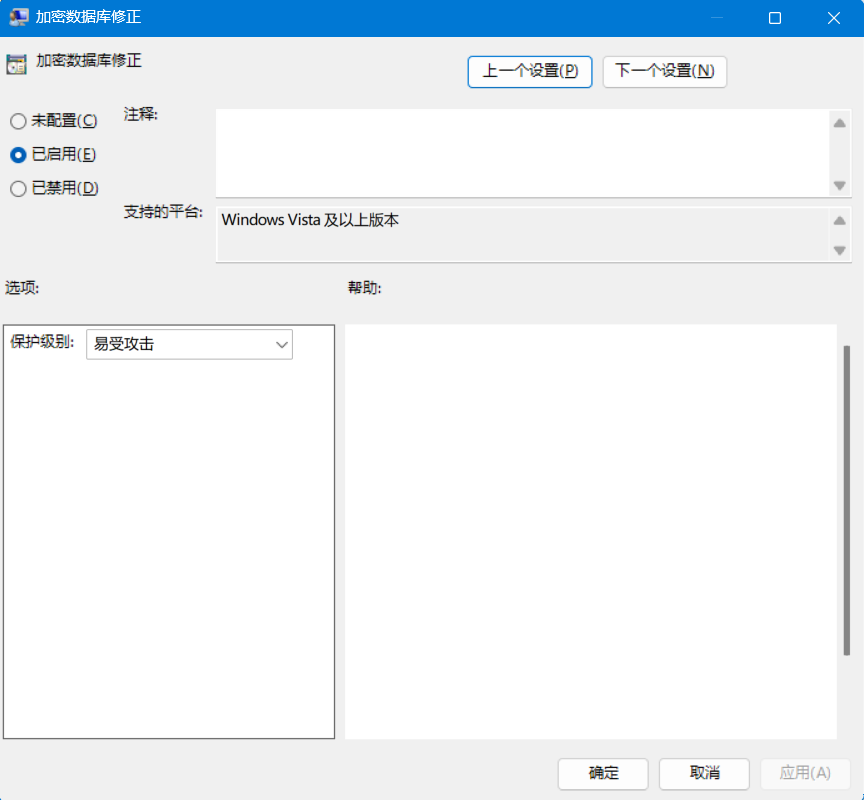Select the 已启用 radio option
This screenshot has width=864, height=800.
pos(17,154)
